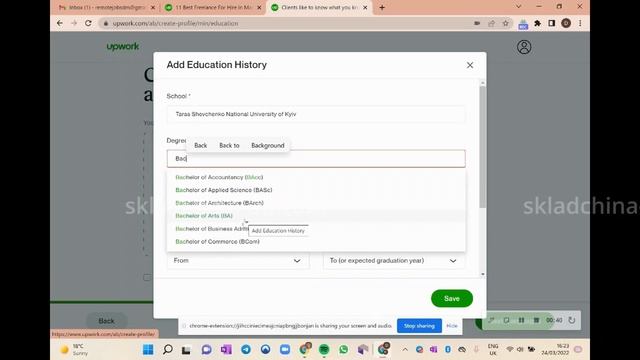640x360 pixels.
Task: Click the Degree input field containing 'Bac'
Action: click(x=316, y=158)
